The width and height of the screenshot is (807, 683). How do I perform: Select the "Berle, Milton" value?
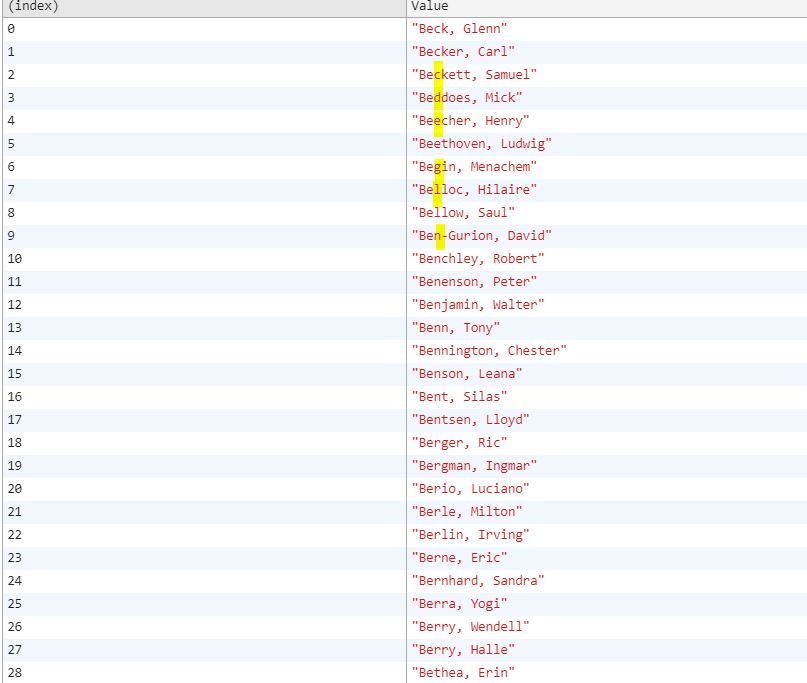[x=467, y=512]
